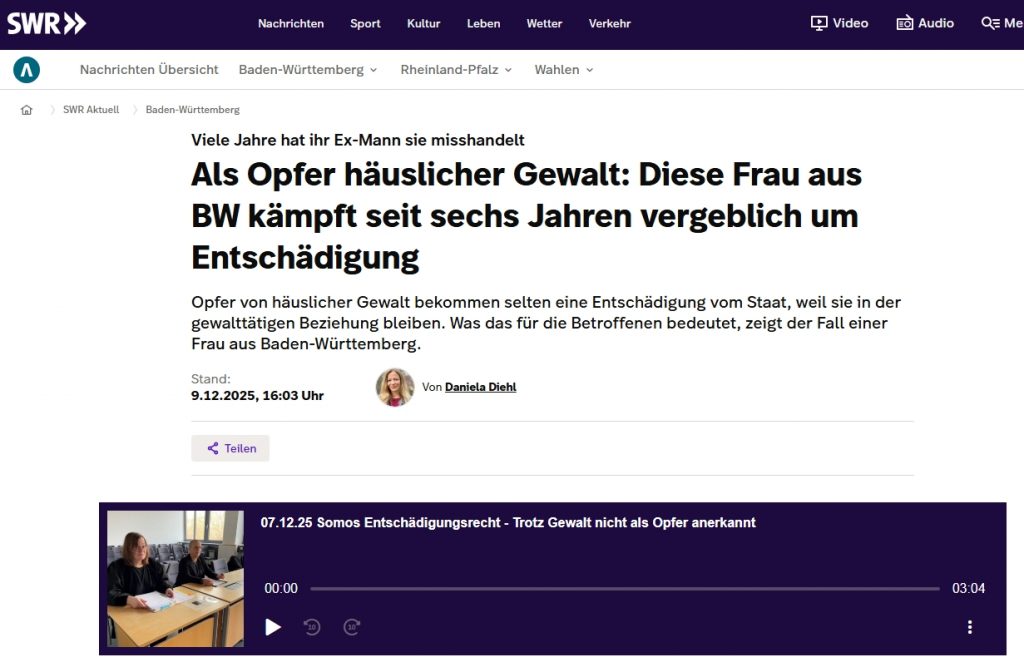Click the Teilen share button

coord(231,449)
